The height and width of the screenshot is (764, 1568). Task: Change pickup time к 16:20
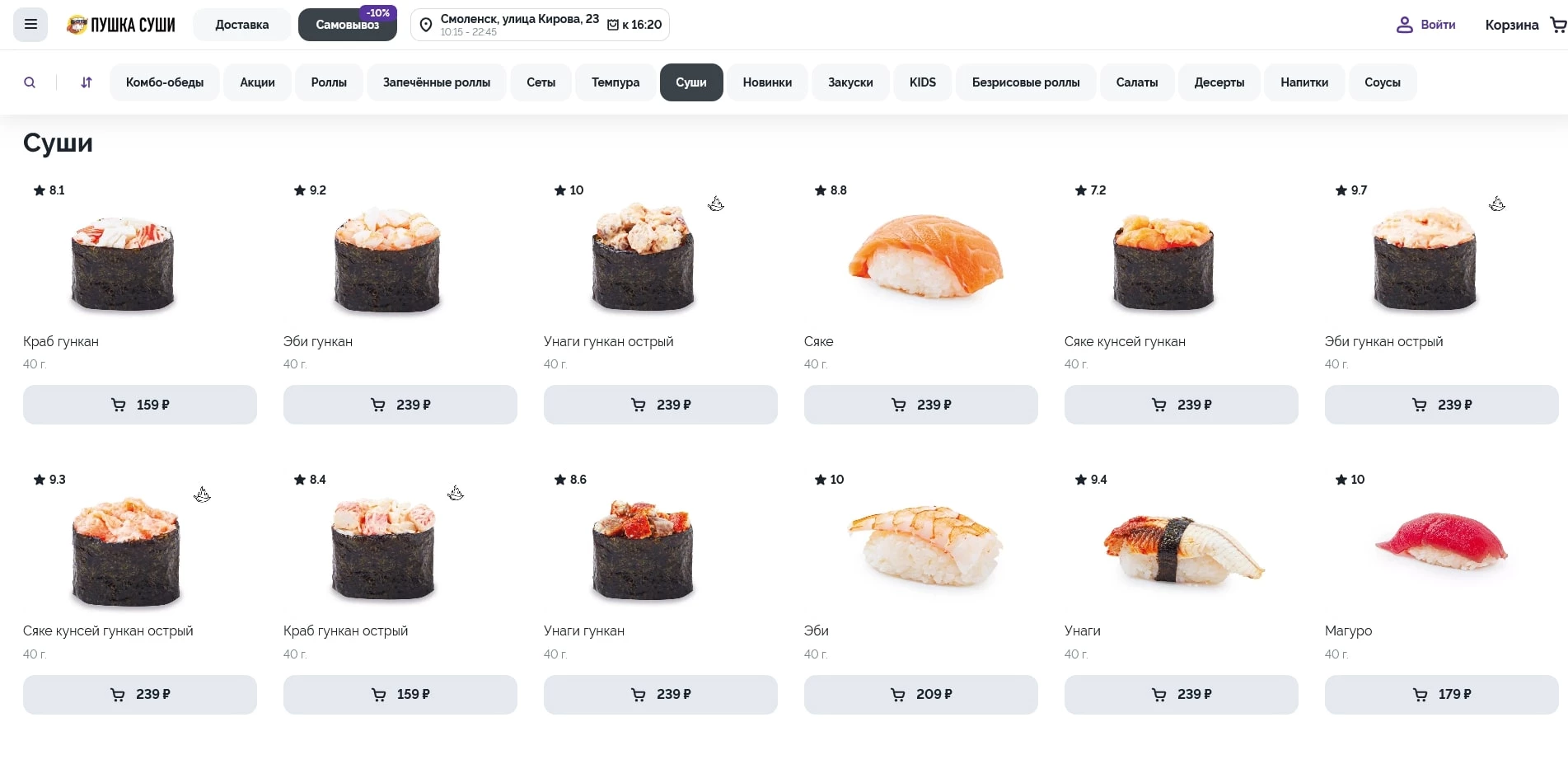[x=634, y=25]
